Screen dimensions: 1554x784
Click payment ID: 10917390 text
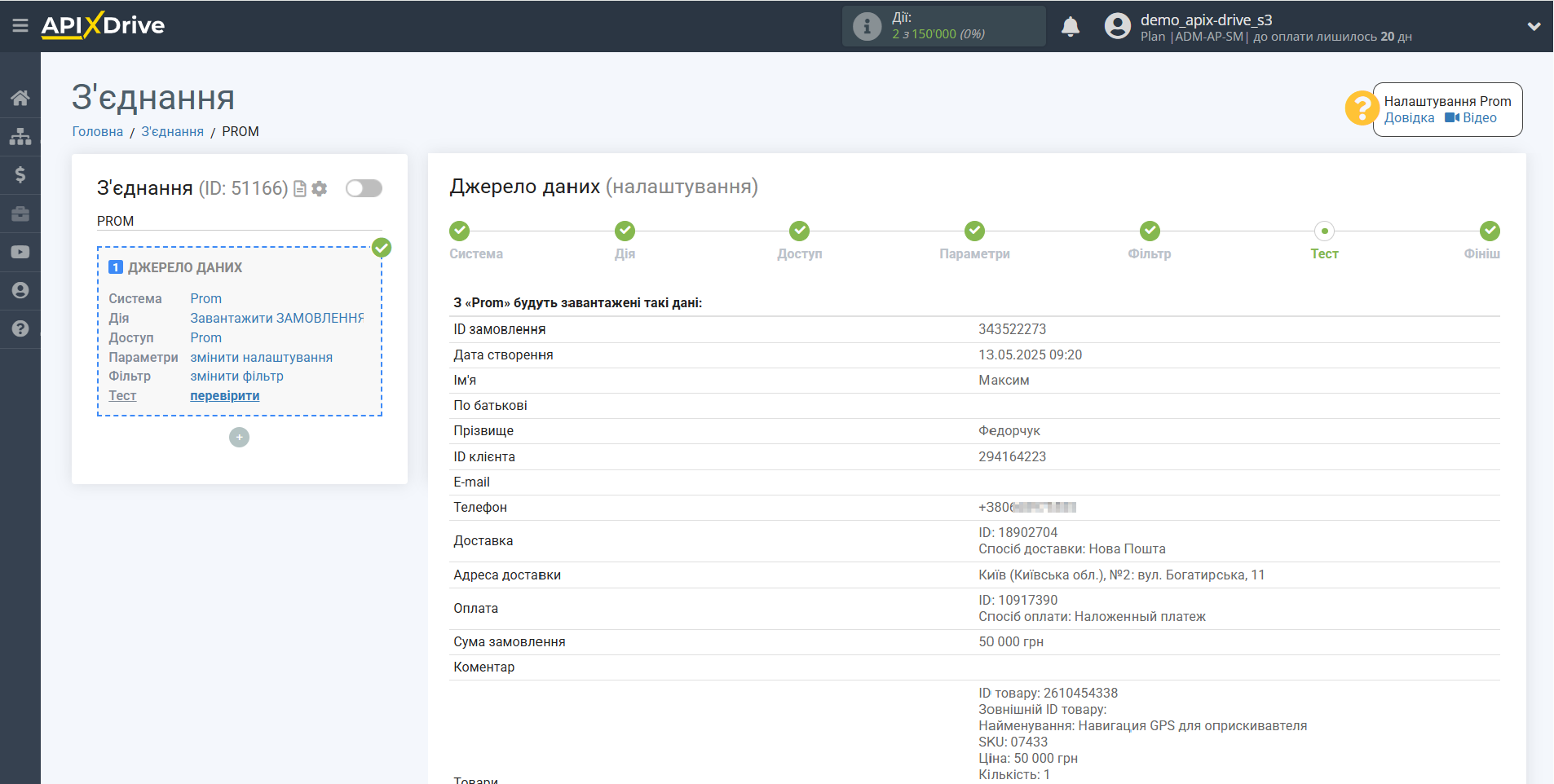click(x=1018, y=601)
